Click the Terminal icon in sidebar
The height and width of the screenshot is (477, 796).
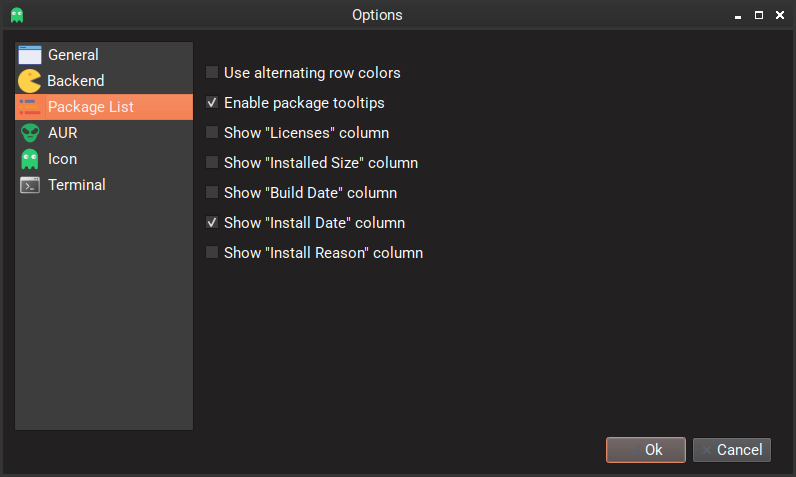(x=30, y=185)
